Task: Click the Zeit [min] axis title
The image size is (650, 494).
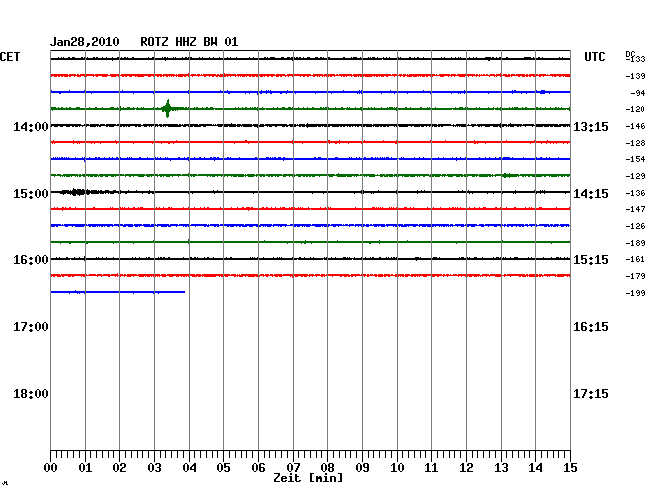Action: [308, 478]
